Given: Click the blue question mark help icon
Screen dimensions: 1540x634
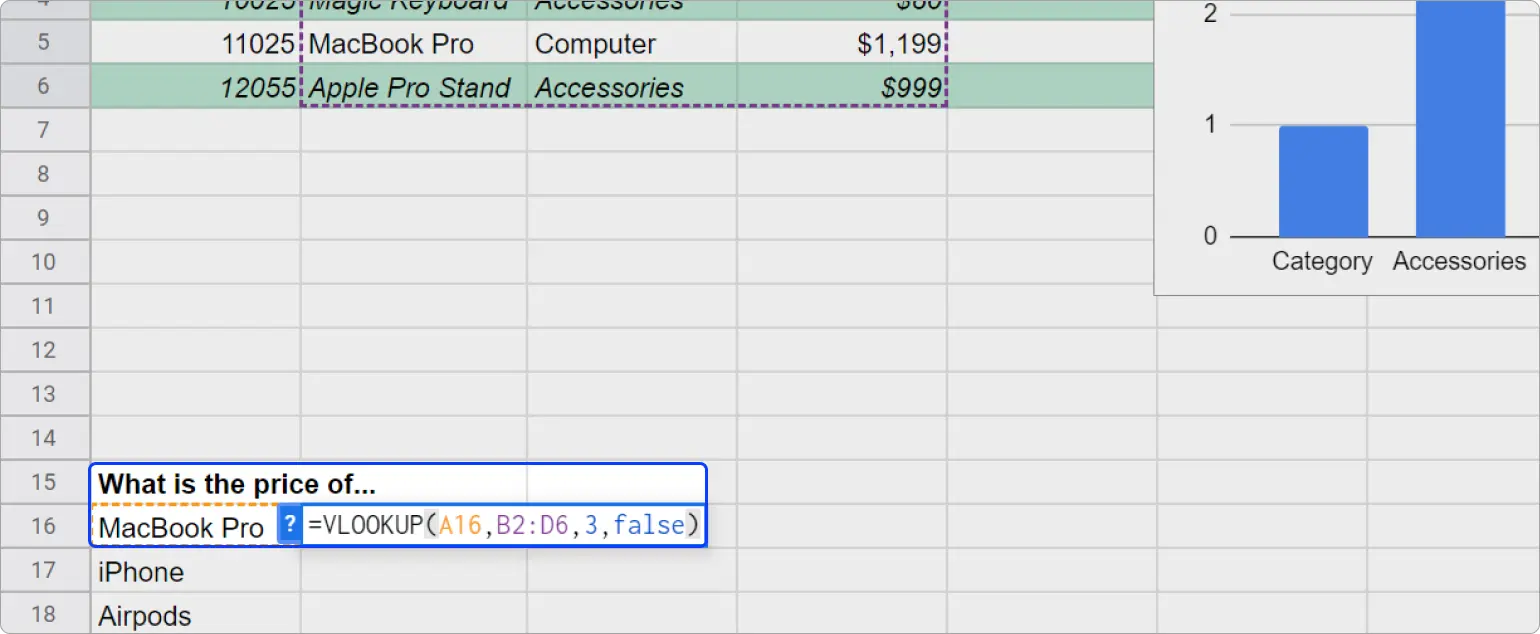Looking at the screenshot, I should [x=289, y=524].
